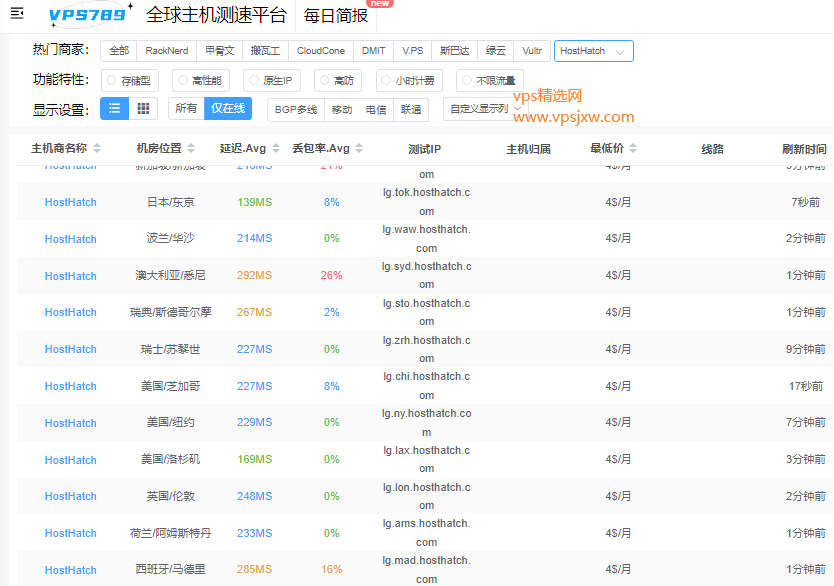Open HostHatch link in 瑞士/苏黎世 row
The width and height of the screenshot is (834, 586).
point(71,349)
